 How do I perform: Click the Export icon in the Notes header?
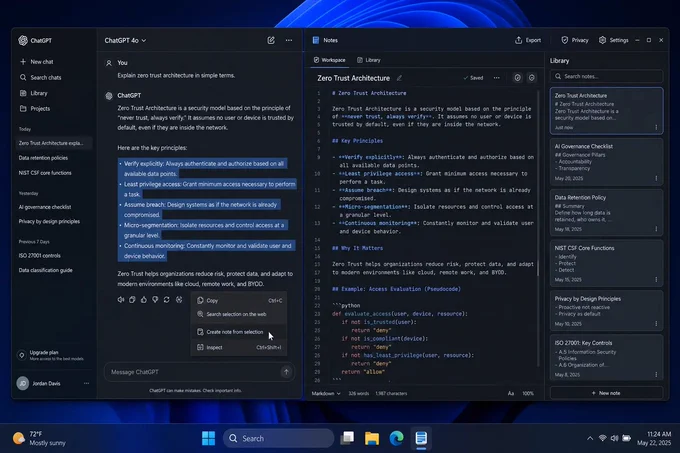[518, 40]
